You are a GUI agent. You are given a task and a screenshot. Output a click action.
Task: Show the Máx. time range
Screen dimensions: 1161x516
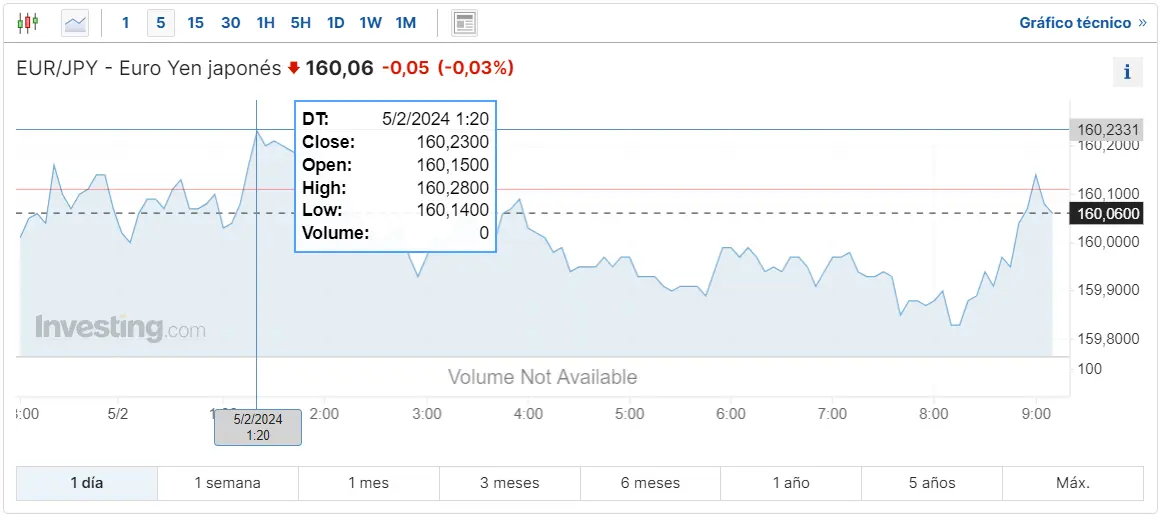click(x=1073, y=483)
